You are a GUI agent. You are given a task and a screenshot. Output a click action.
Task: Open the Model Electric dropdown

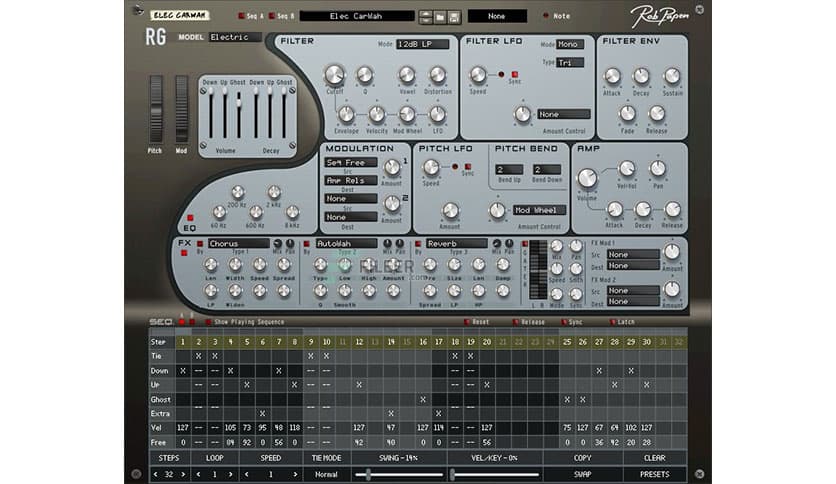click(235, 37)
